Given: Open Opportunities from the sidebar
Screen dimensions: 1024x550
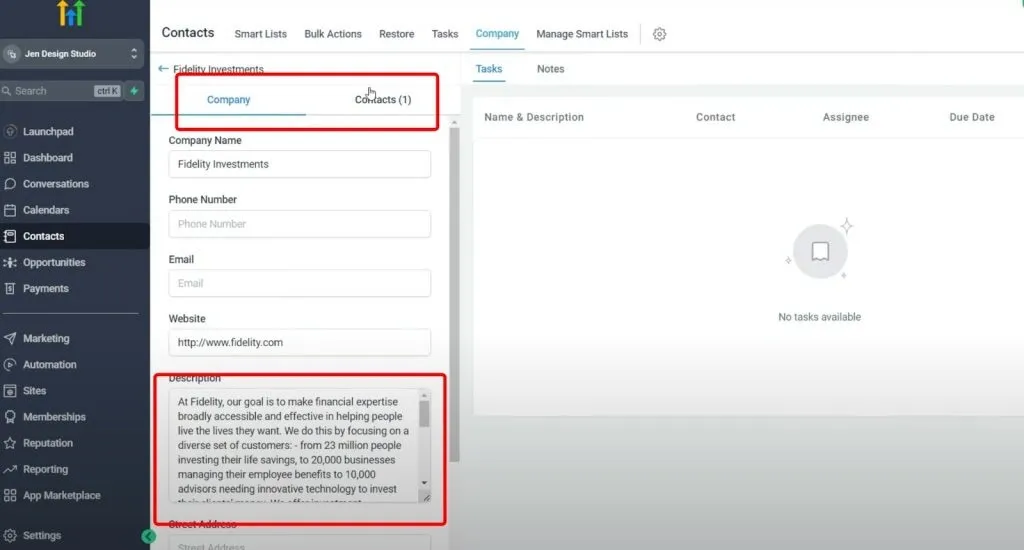Looking at the screenshot, I should pyautogui.click(x=54, y=262).
